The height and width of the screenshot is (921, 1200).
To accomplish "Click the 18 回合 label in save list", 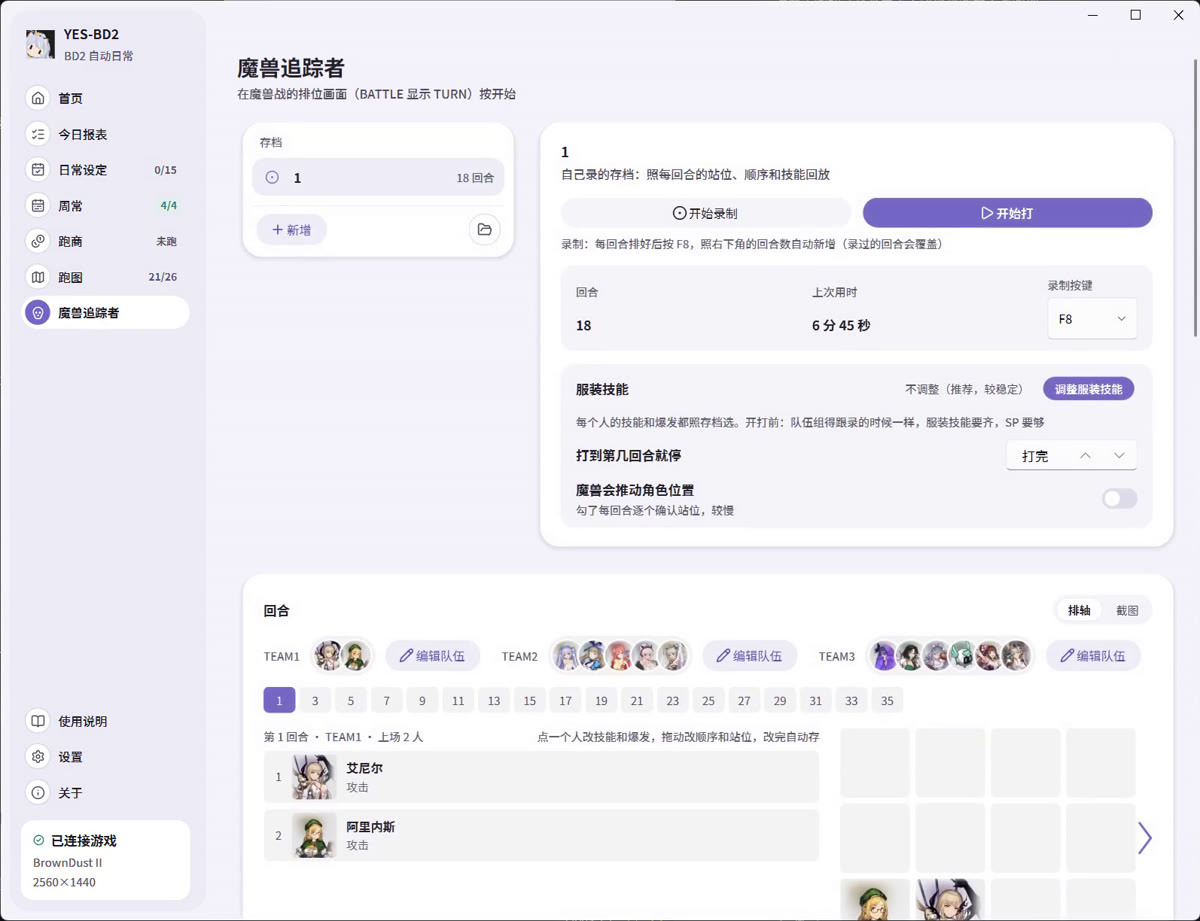I will click(475, 178).
